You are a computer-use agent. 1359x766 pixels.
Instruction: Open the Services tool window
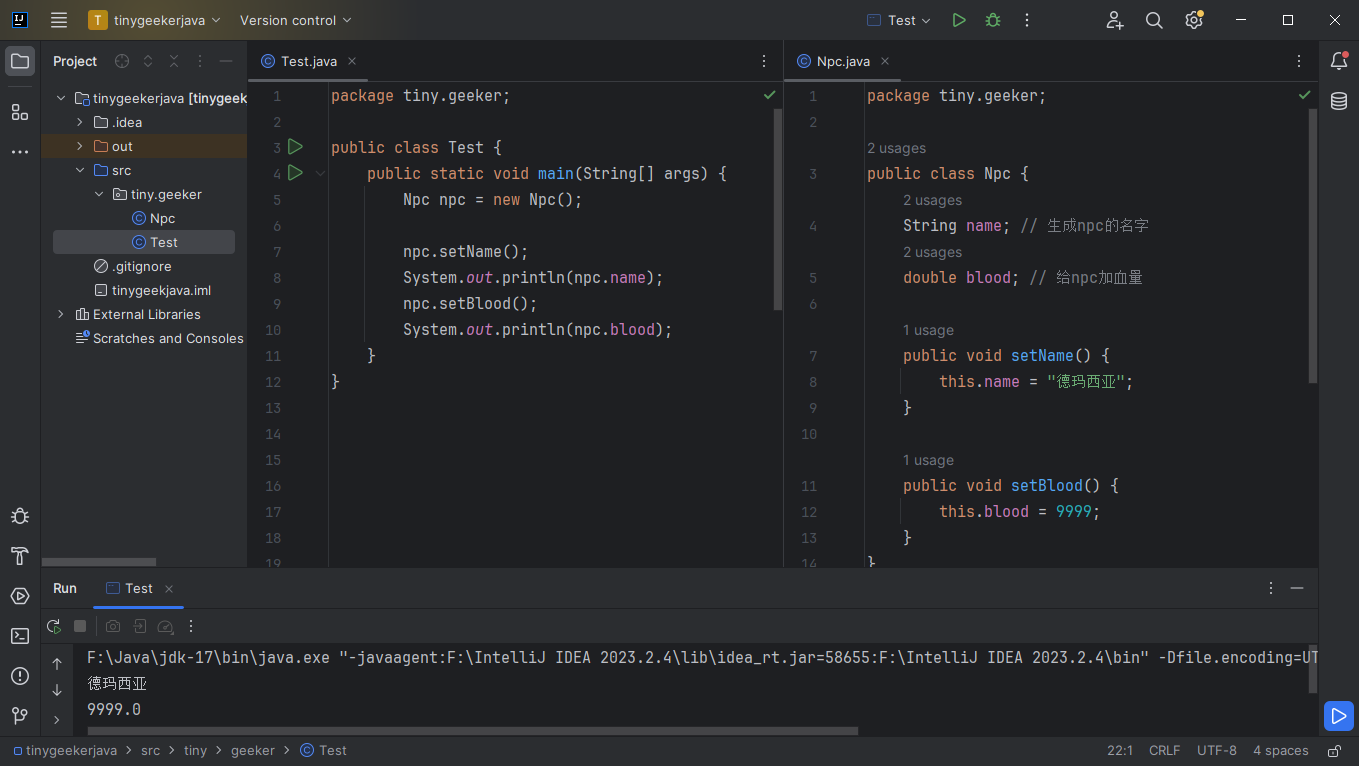coord(20,596)
